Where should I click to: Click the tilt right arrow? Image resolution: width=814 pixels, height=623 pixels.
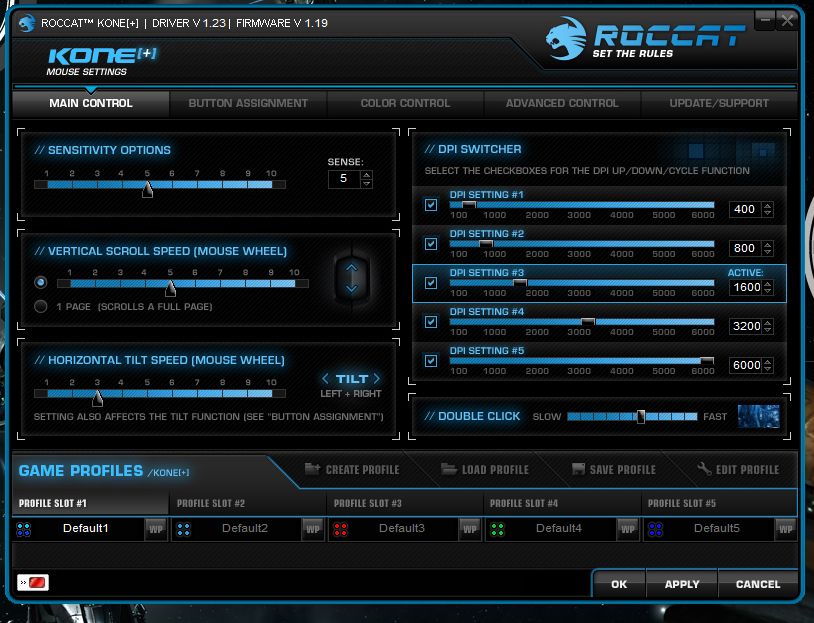[x=376, y=378]
